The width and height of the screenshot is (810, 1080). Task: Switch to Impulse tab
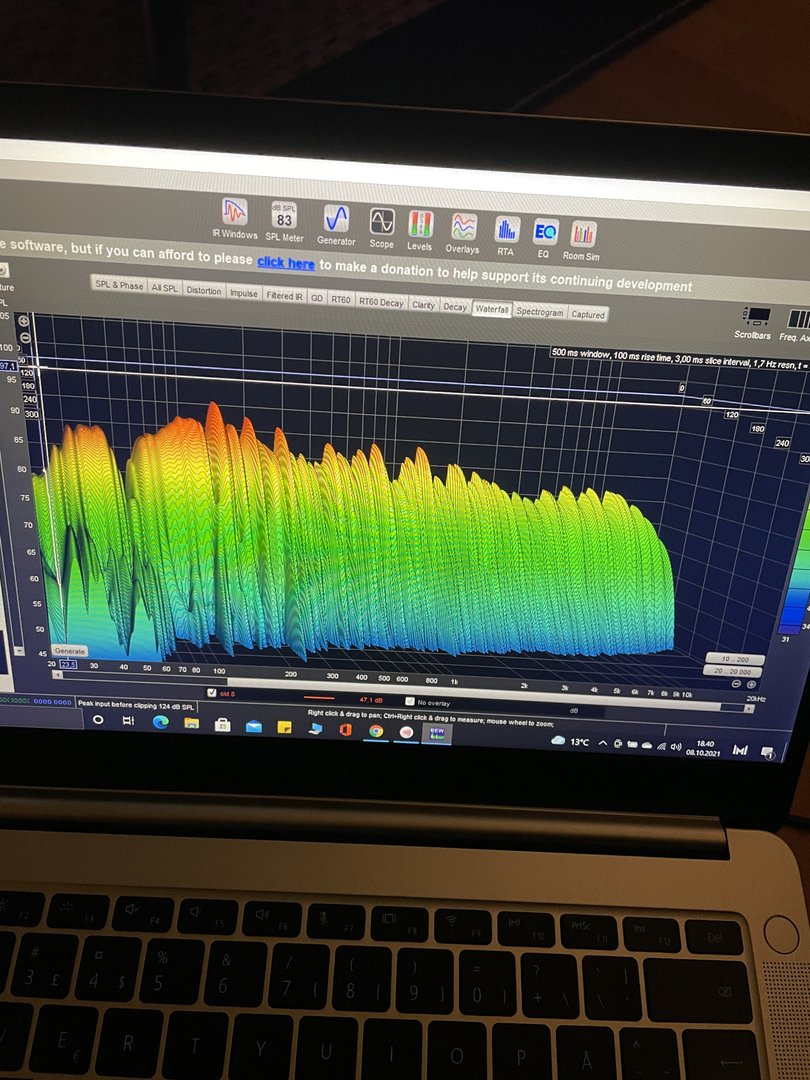click(244, 293)
